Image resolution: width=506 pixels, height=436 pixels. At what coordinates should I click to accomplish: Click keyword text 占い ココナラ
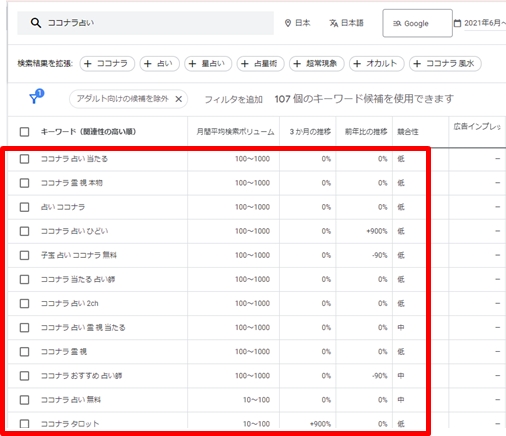coord(63,207)
